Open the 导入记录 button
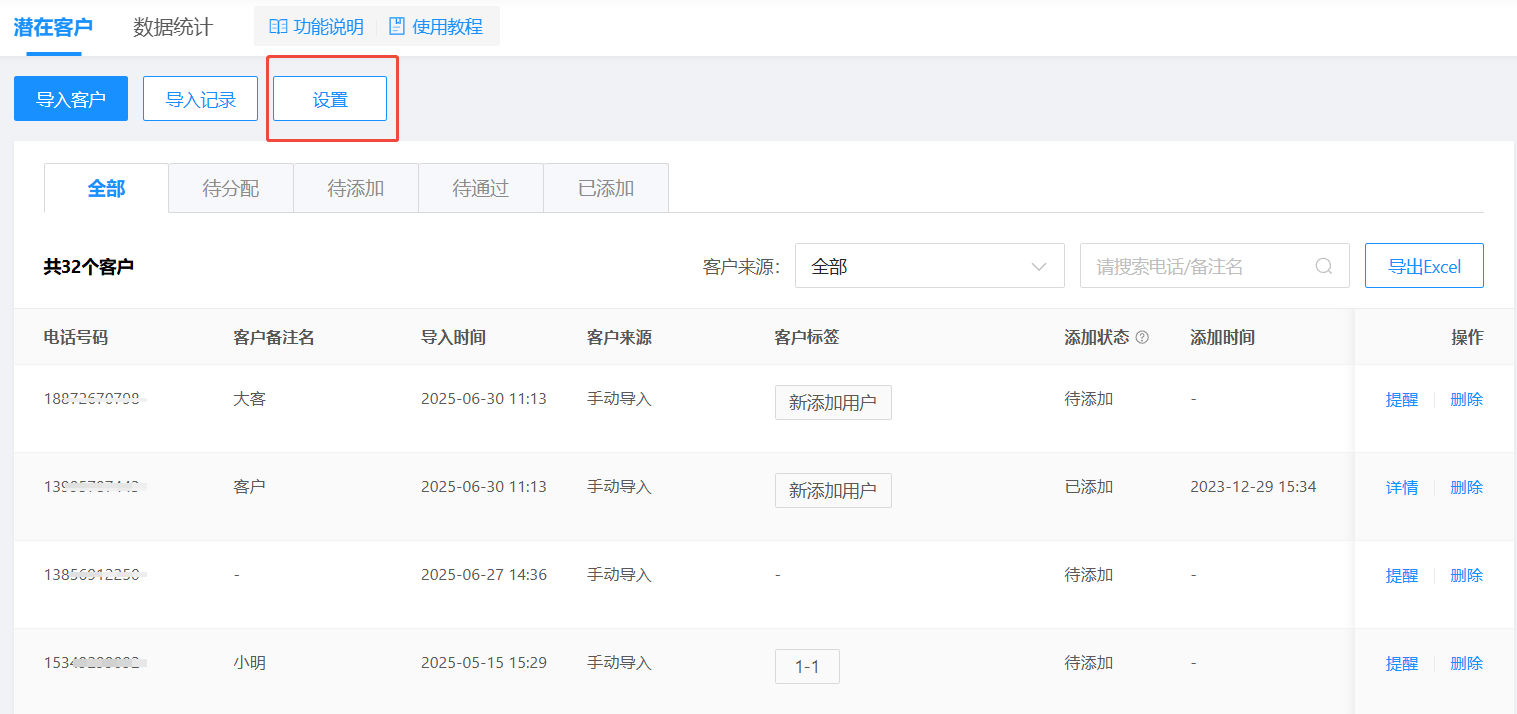 [200, 99]
